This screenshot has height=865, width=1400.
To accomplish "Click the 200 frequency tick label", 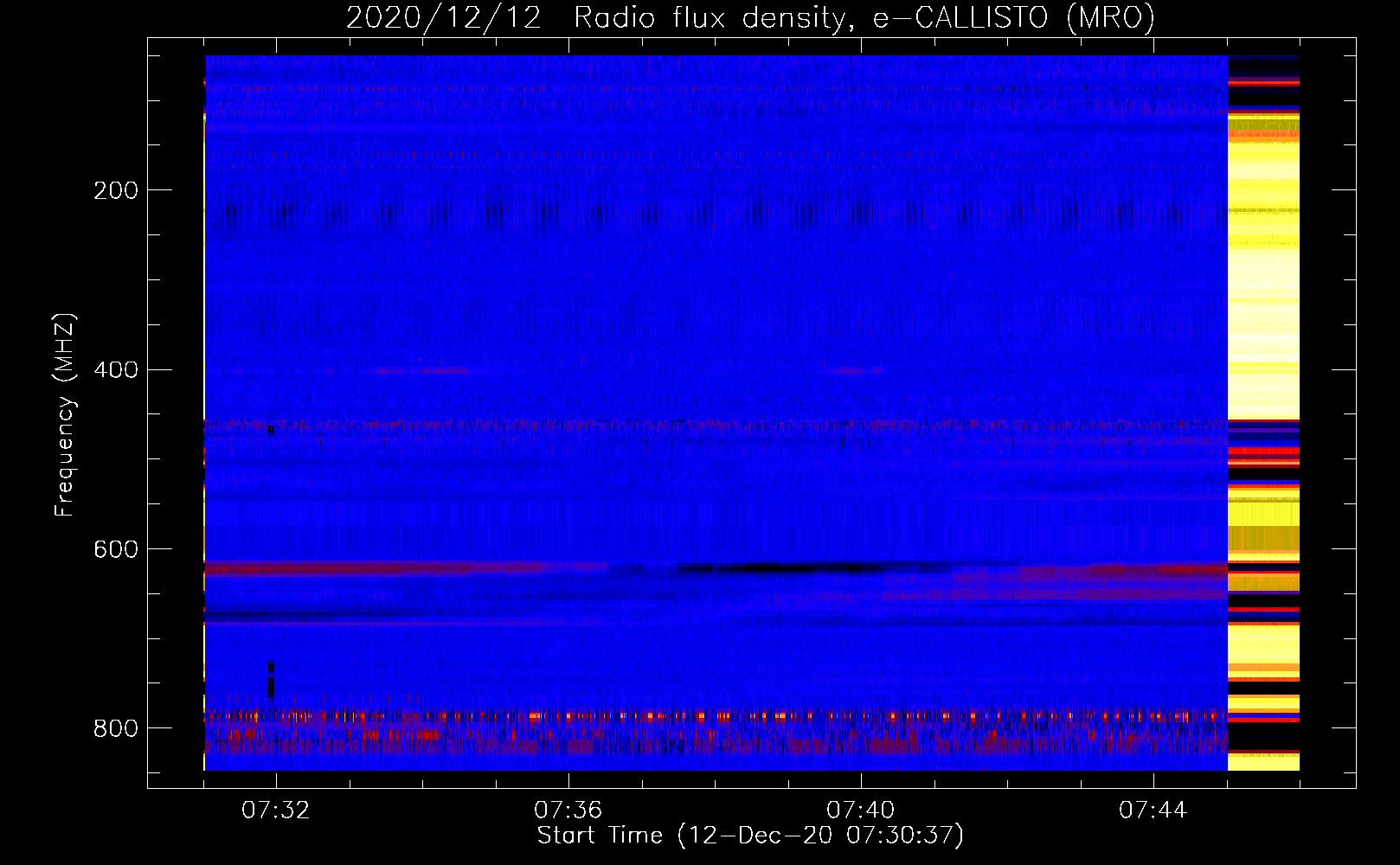I will (116, 190).
